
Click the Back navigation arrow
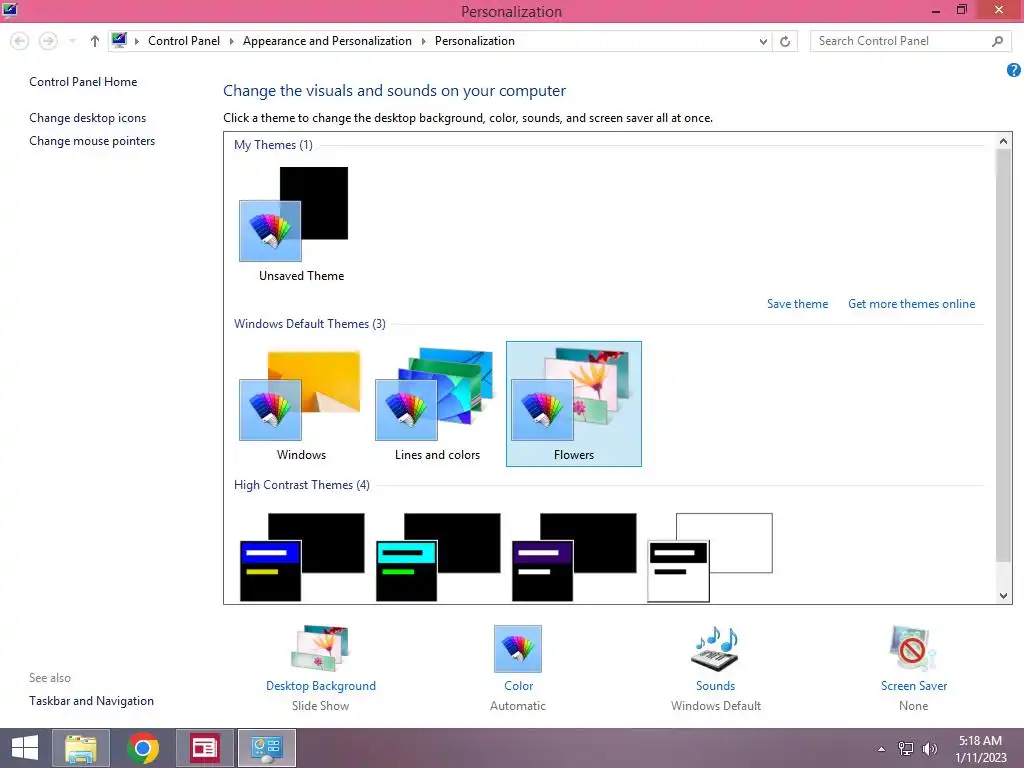coord(20,41)
